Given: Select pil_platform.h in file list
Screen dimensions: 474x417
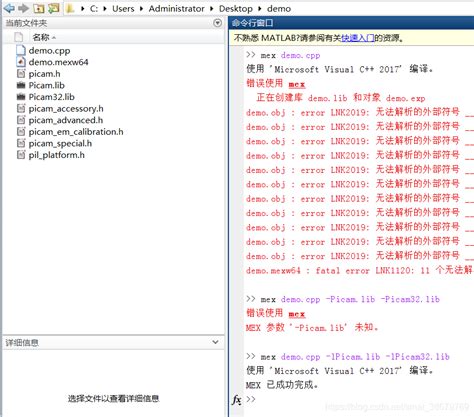Looking at the screenshot, I should (56, 155).
